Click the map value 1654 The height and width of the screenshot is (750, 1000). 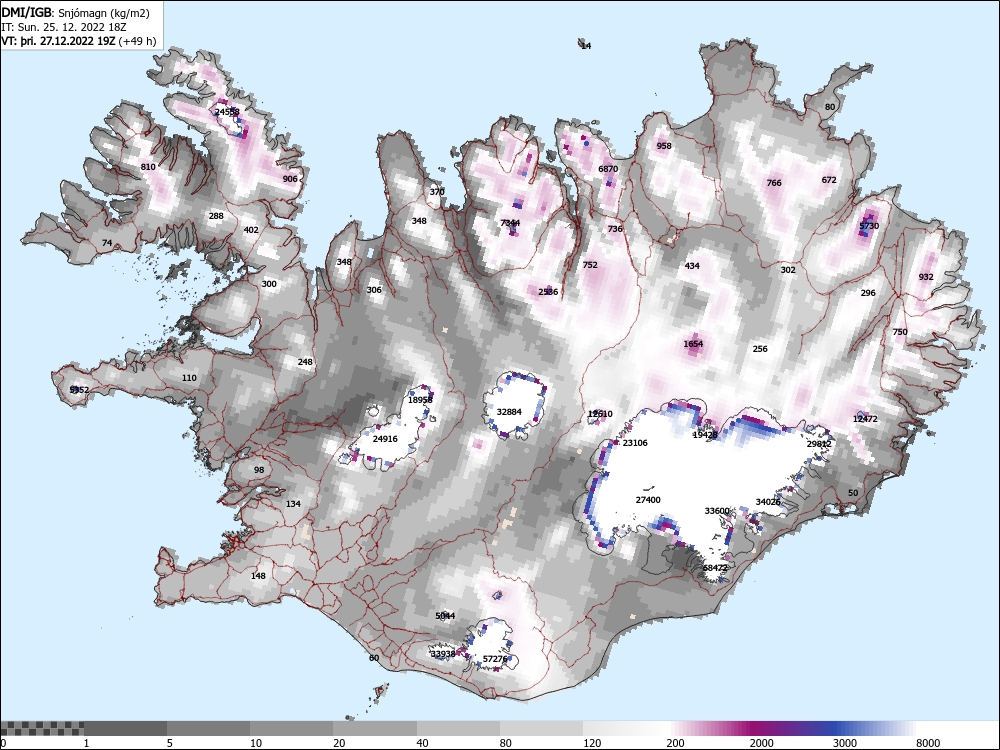(x=693, y=344)
